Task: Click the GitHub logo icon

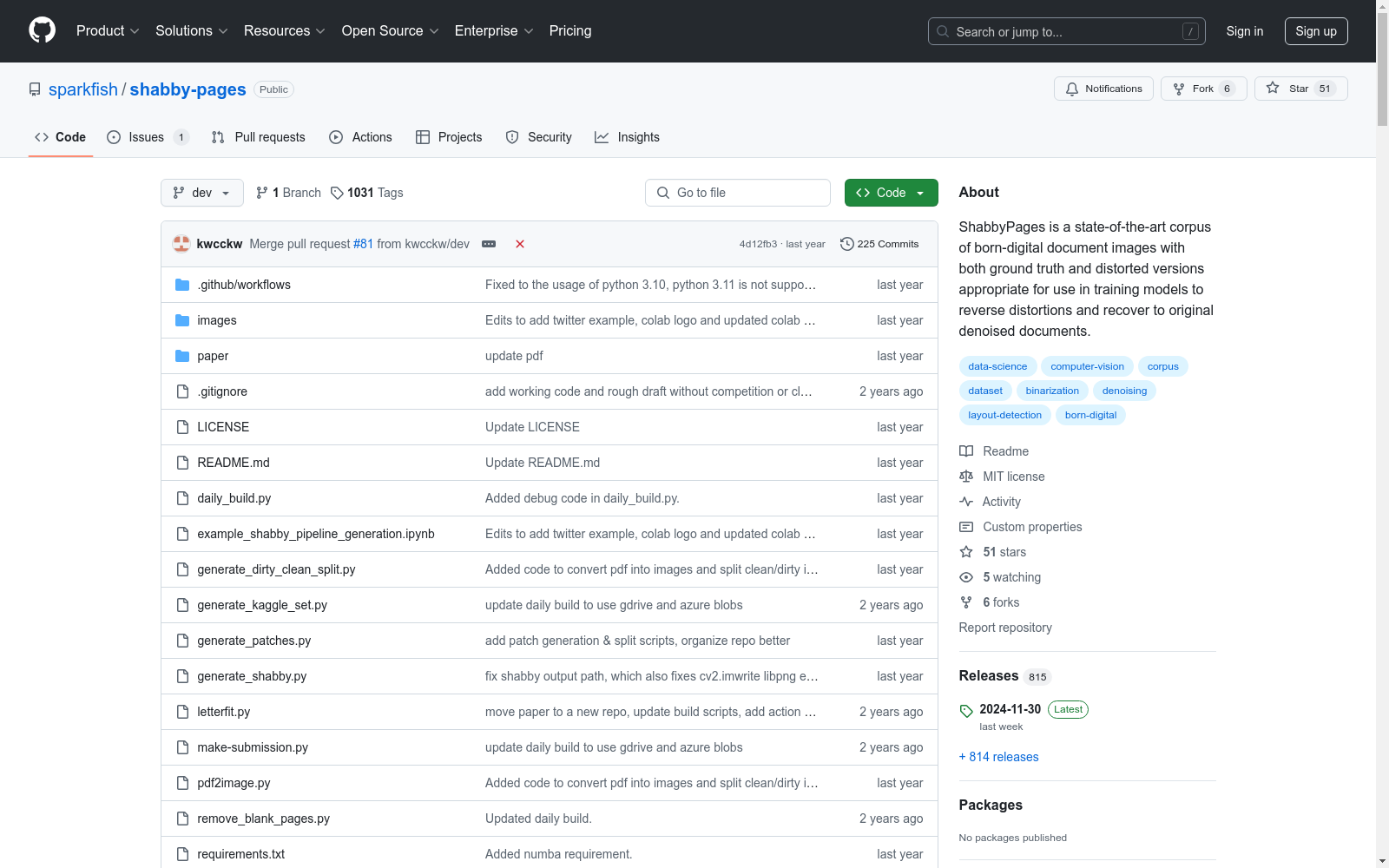Action: coord(42,30)
